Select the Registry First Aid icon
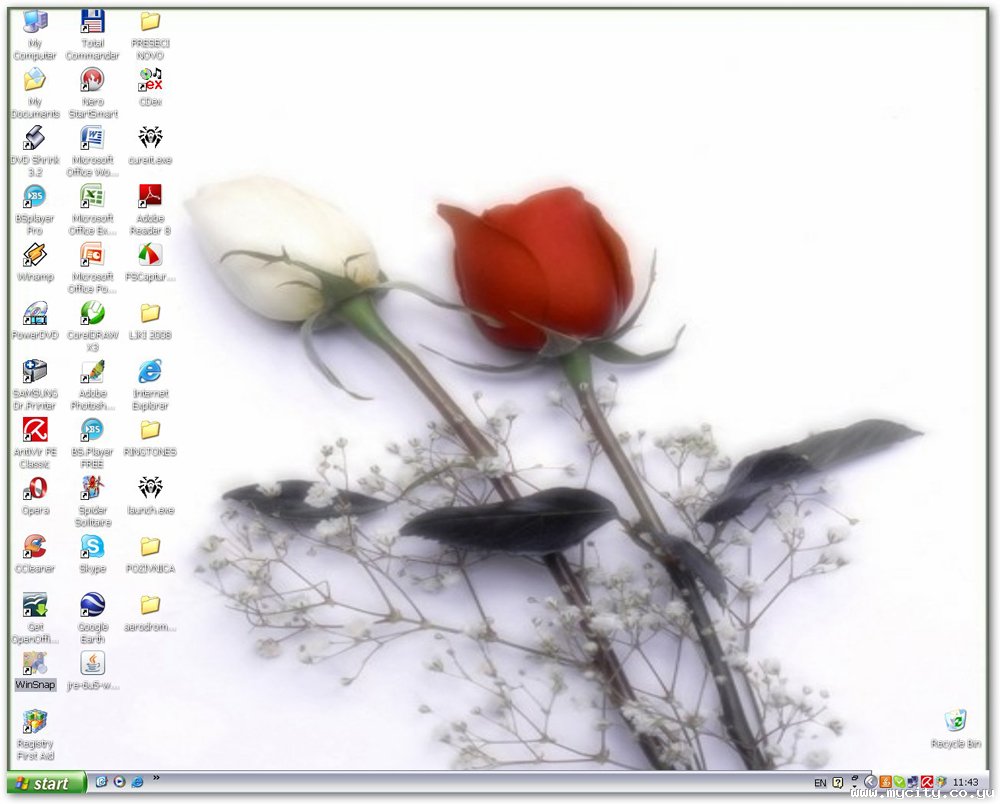The image size is (1000, 804). pos(35,736)
